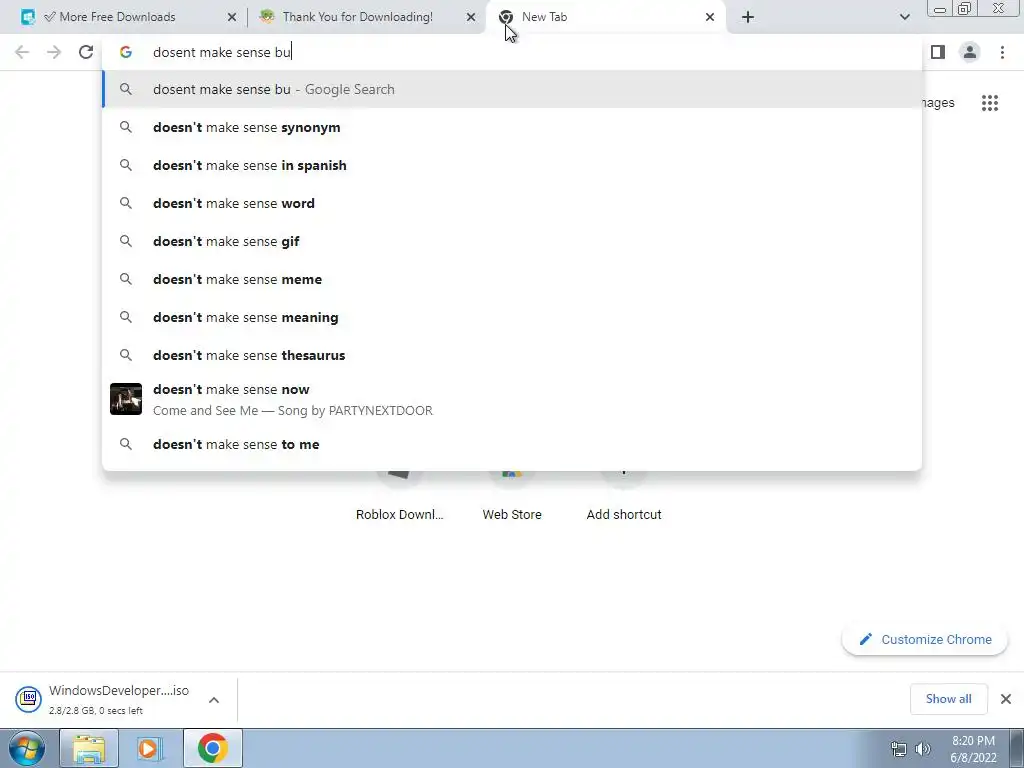Viewport: 1024px width, 768px height.
Task: Select 'dosent make sense bu - Google Search' suggestion
Action: point(512,89)
